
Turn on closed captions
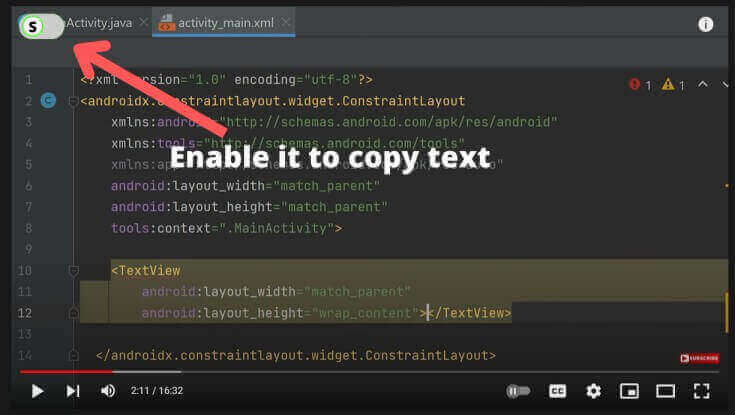tap(557, 391)
